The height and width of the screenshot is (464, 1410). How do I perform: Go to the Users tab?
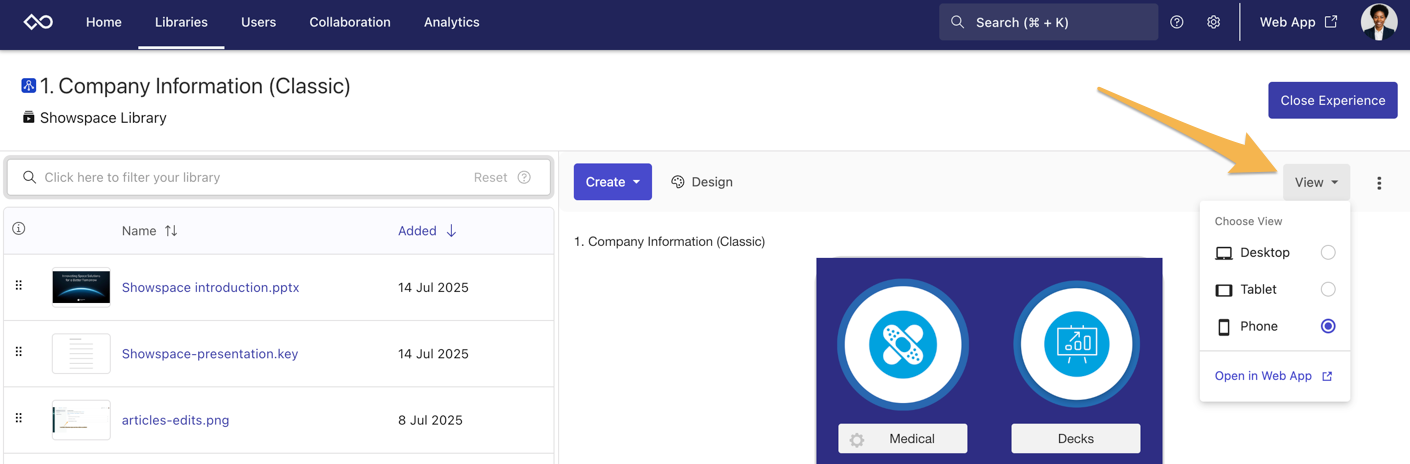(258, 22)
